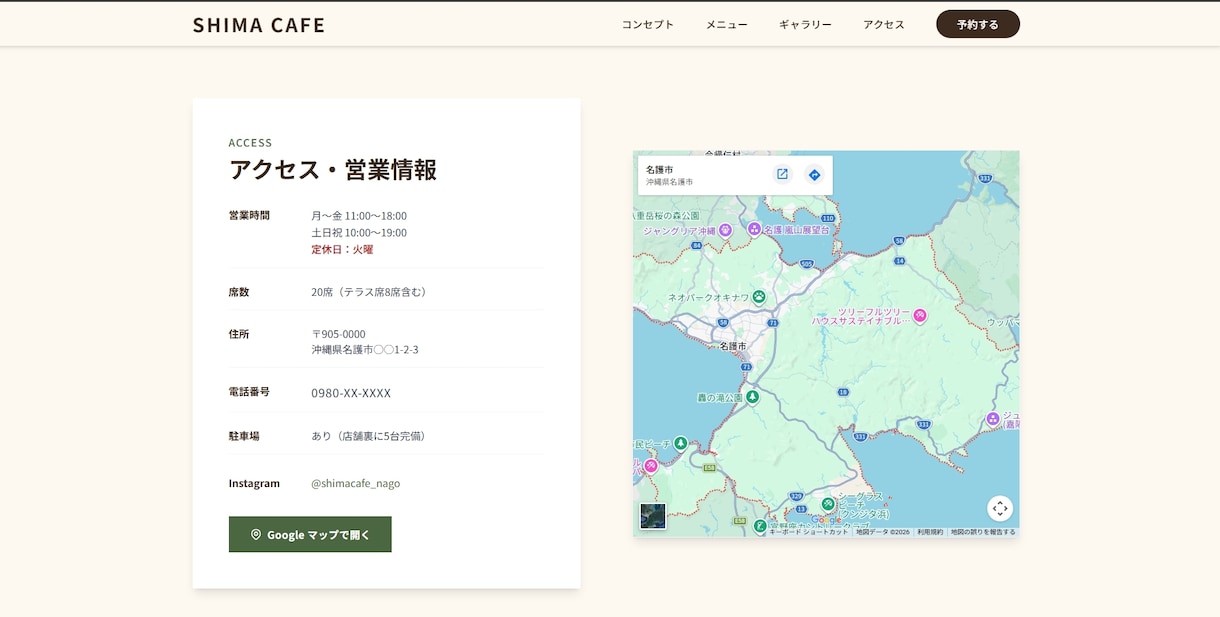Click the 月〜金 11:00〜18:00 hours line
The image size is (1220, 617).
coord(359,216)
